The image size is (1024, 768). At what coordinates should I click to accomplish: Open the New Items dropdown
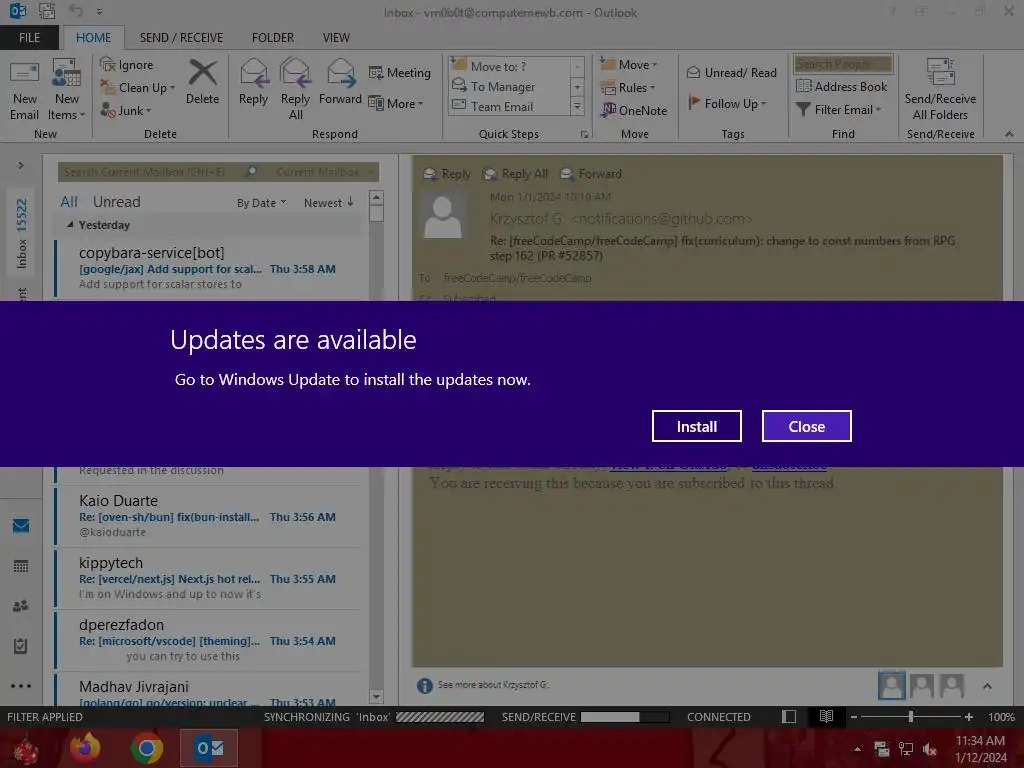(x=67, y=89)
